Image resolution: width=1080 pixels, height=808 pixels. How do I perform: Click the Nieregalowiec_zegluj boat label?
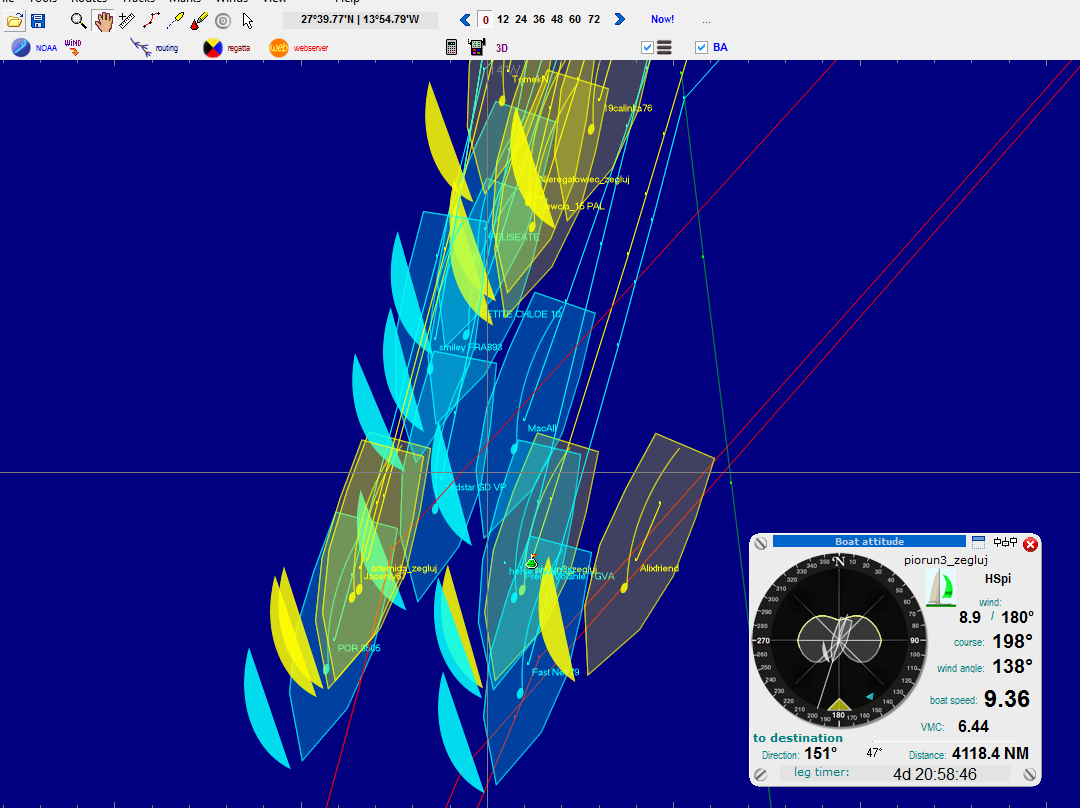click(585, 179)
